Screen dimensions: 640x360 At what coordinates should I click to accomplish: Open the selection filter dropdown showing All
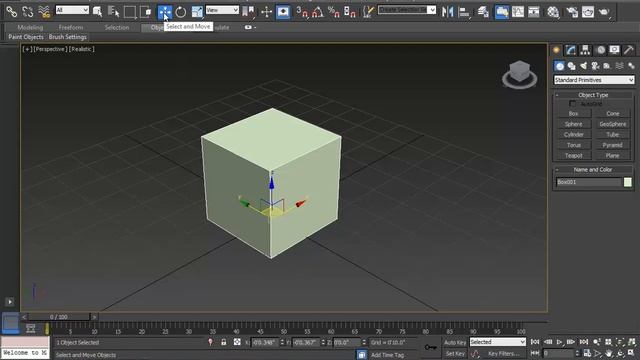[x=72, y=10]
